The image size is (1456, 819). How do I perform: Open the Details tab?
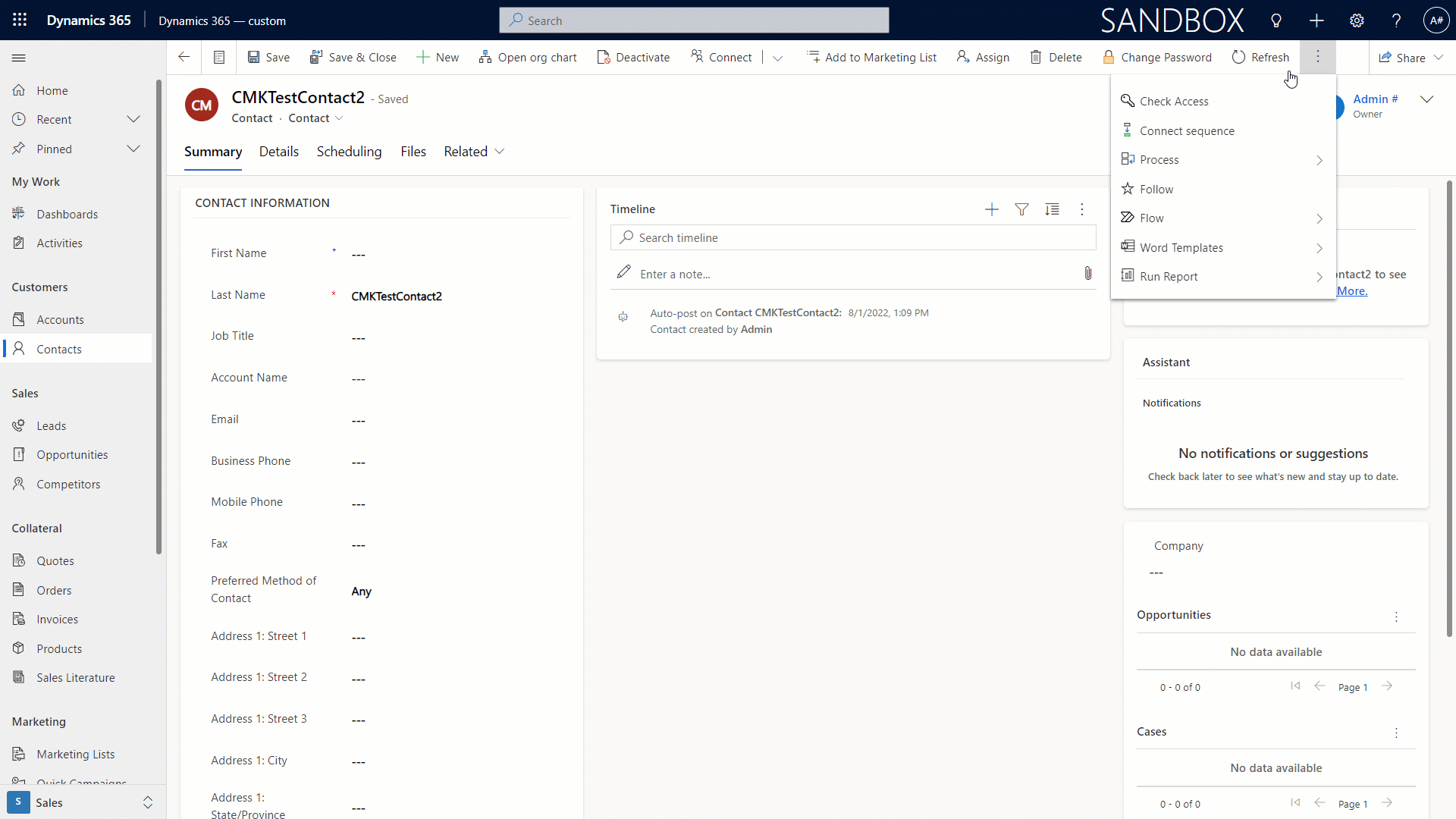point(279,151)
